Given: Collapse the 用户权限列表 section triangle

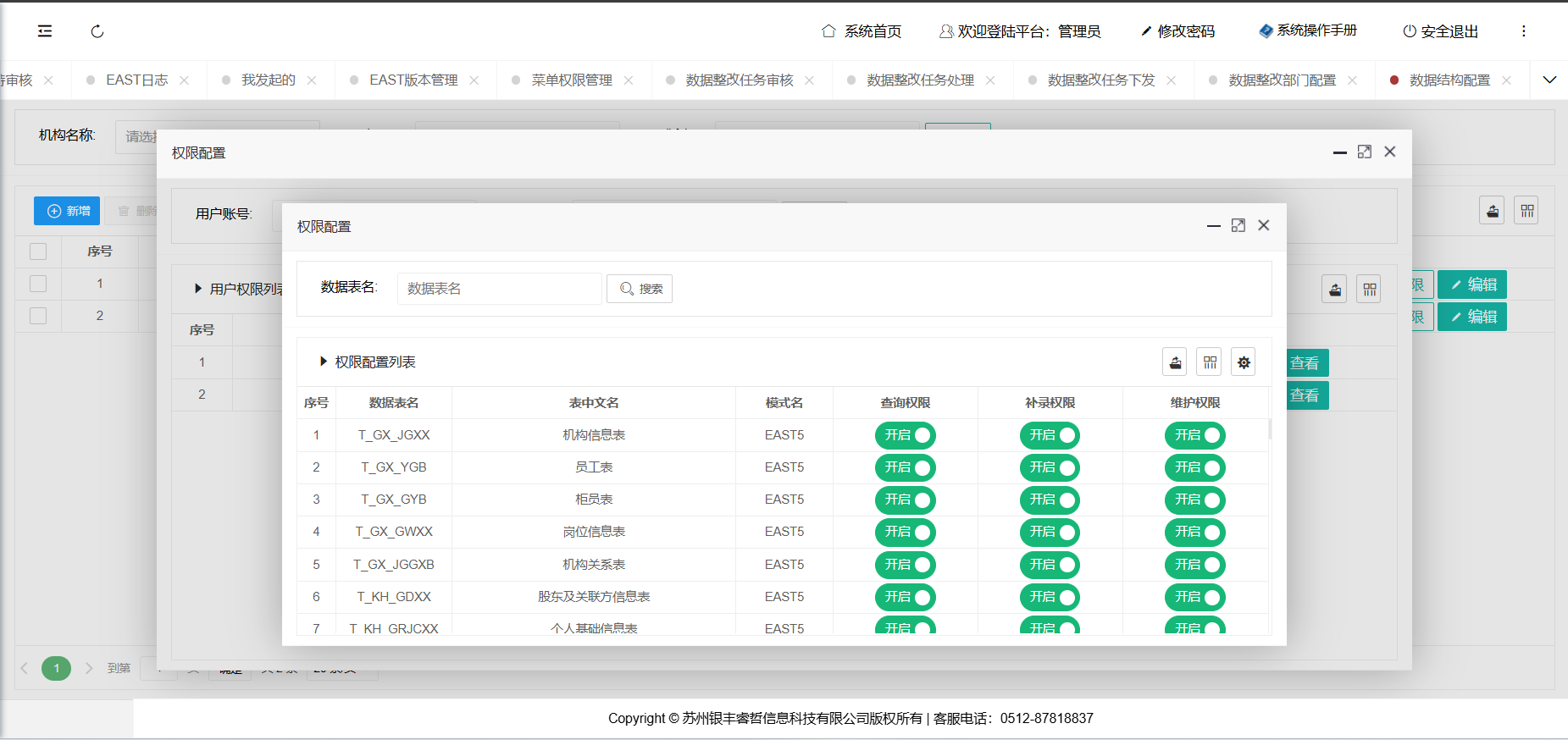Looking at the screenshot, I should 198,289.
